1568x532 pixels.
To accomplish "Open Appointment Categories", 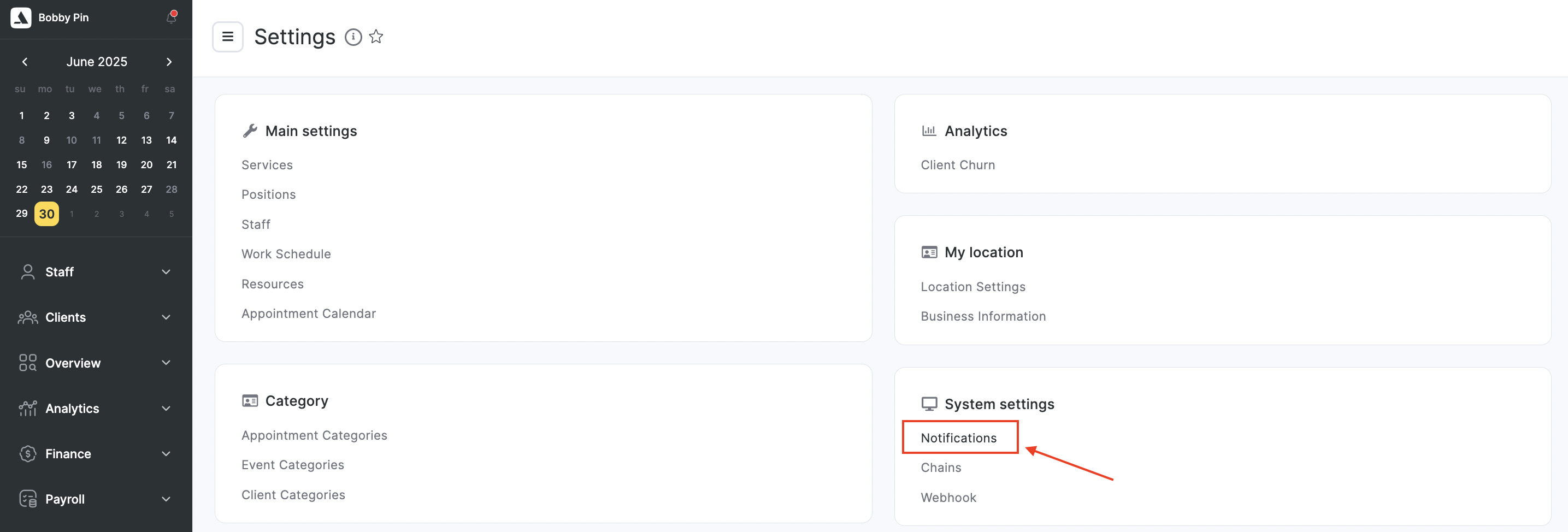I will (x=314, y=435).
